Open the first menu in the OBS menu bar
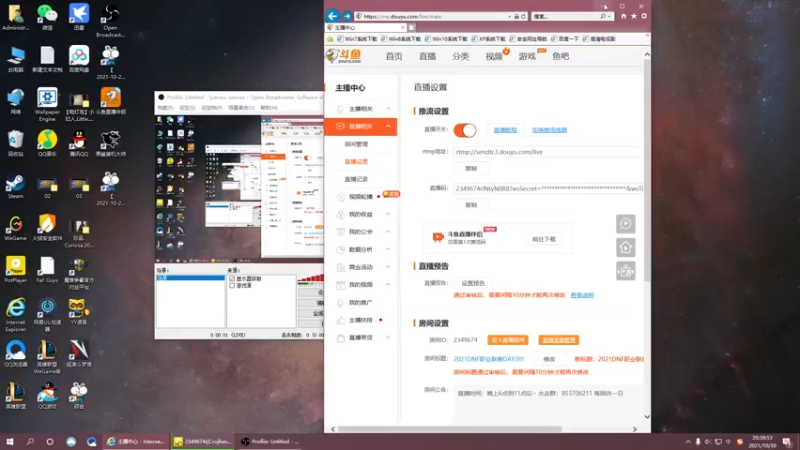 tap(165, 108)
